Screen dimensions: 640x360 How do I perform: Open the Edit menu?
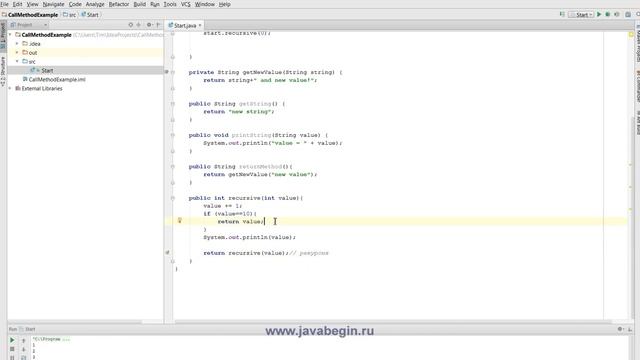(x=18, y=4)
